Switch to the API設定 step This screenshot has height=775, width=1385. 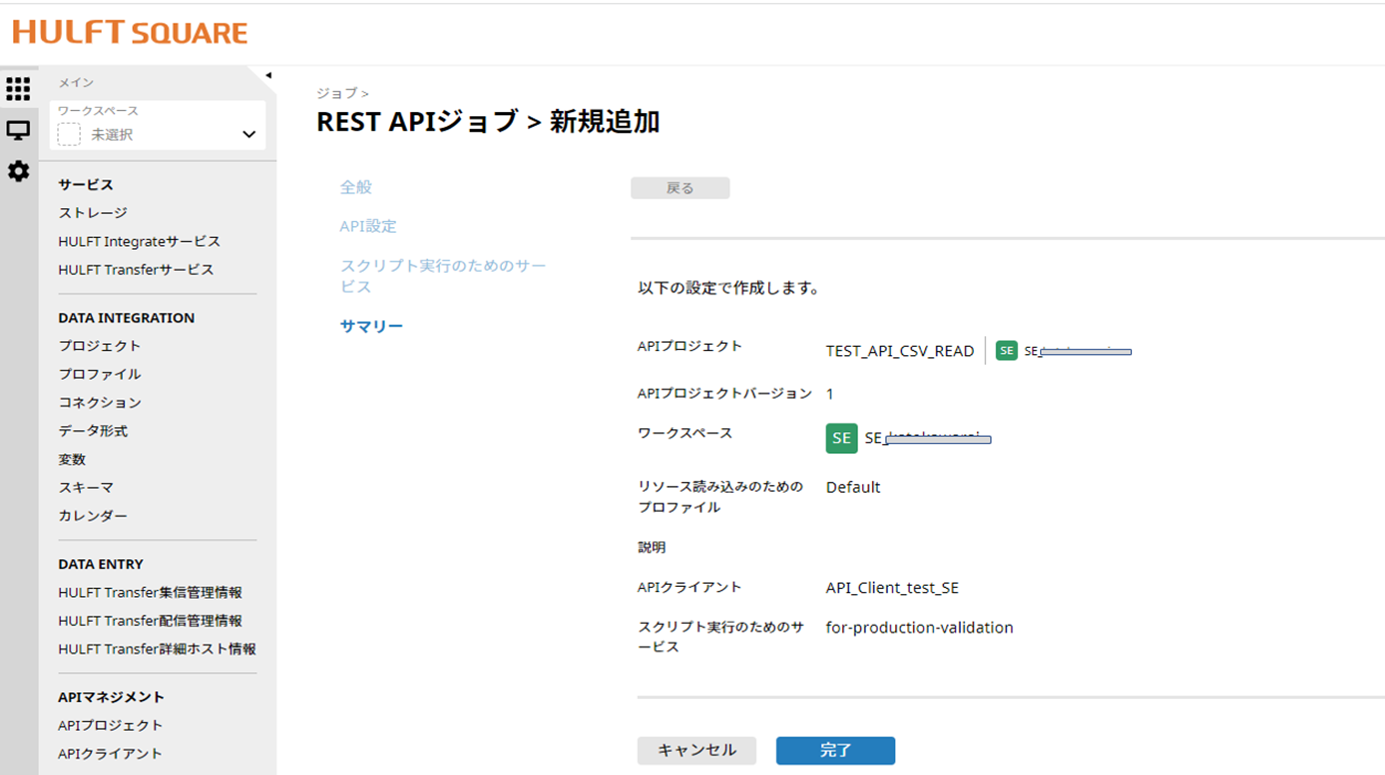click(x=370, y=226)
